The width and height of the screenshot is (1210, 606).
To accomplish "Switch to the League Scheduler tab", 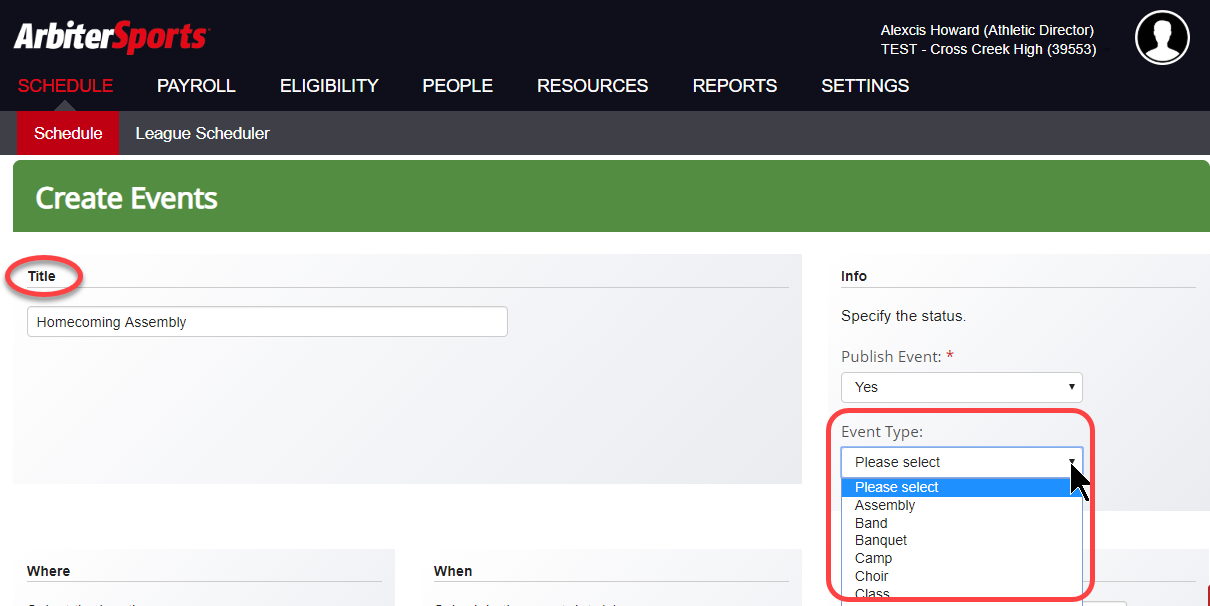I will 202,132.
